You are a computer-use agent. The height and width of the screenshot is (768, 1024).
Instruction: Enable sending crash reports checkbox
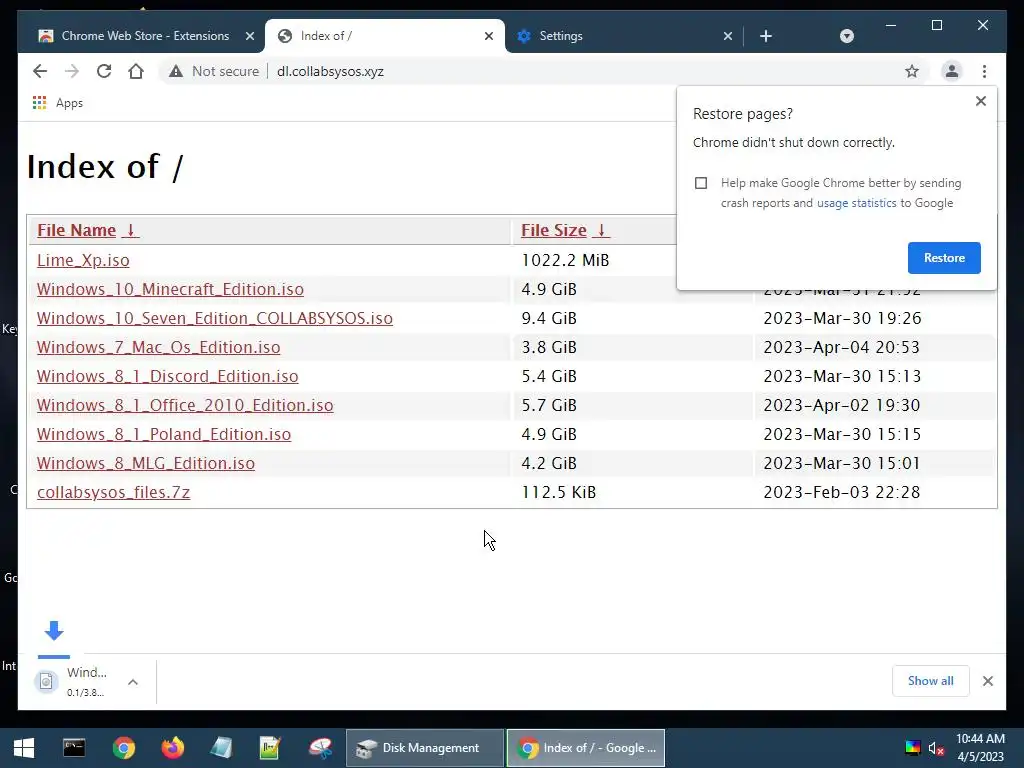coord(701,183)
